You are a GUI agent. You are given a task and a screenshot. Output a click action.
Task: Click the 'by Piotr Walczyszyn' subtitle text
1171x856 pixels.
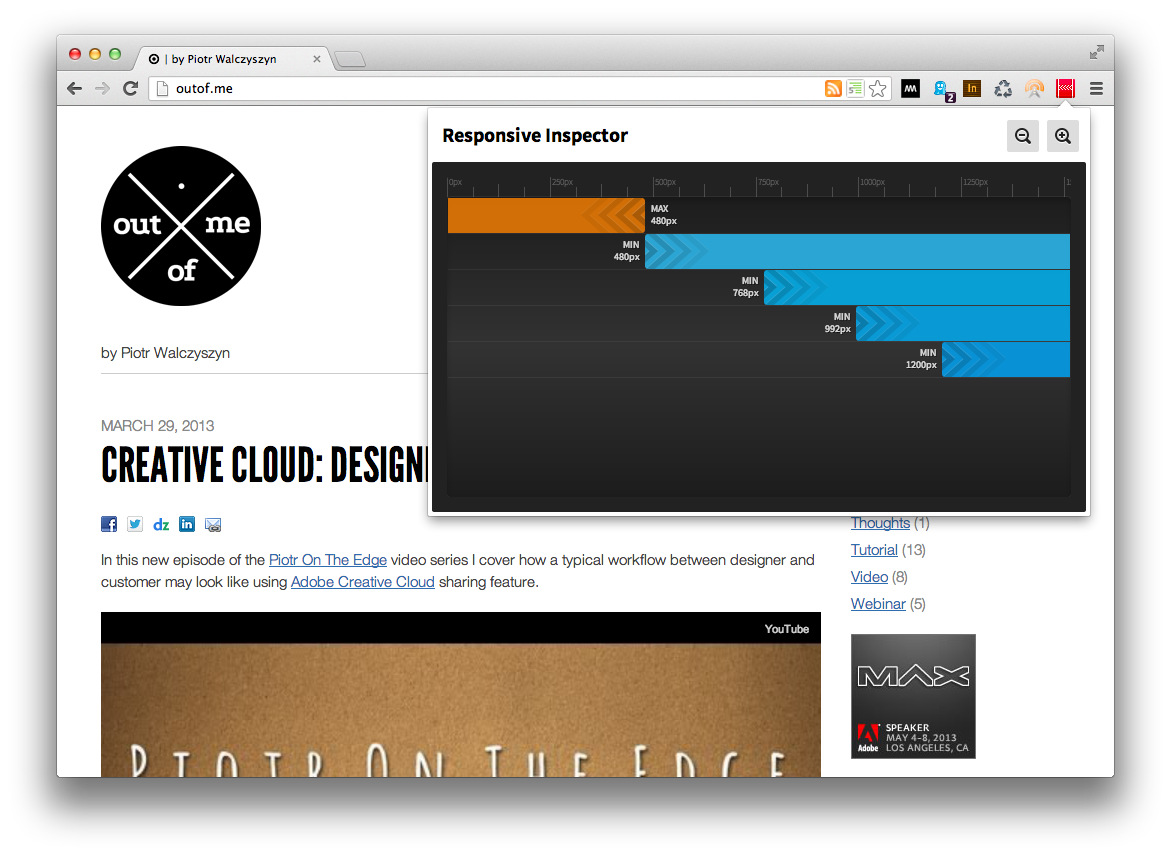coord(165,353)
